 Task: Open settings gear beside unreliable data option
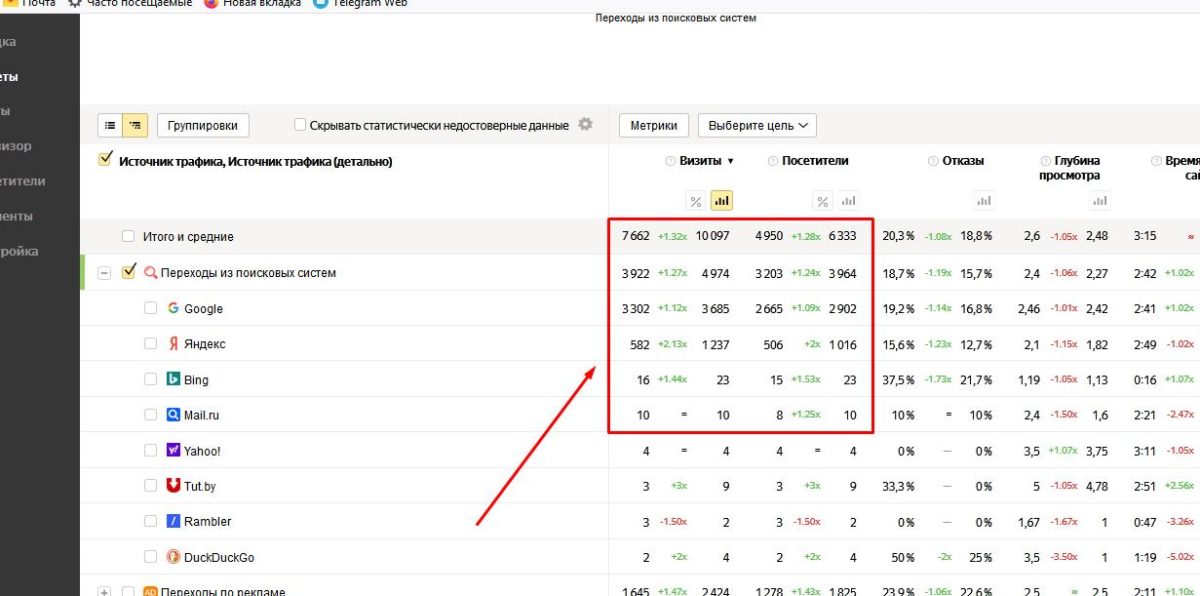click(x=586, y=125)
